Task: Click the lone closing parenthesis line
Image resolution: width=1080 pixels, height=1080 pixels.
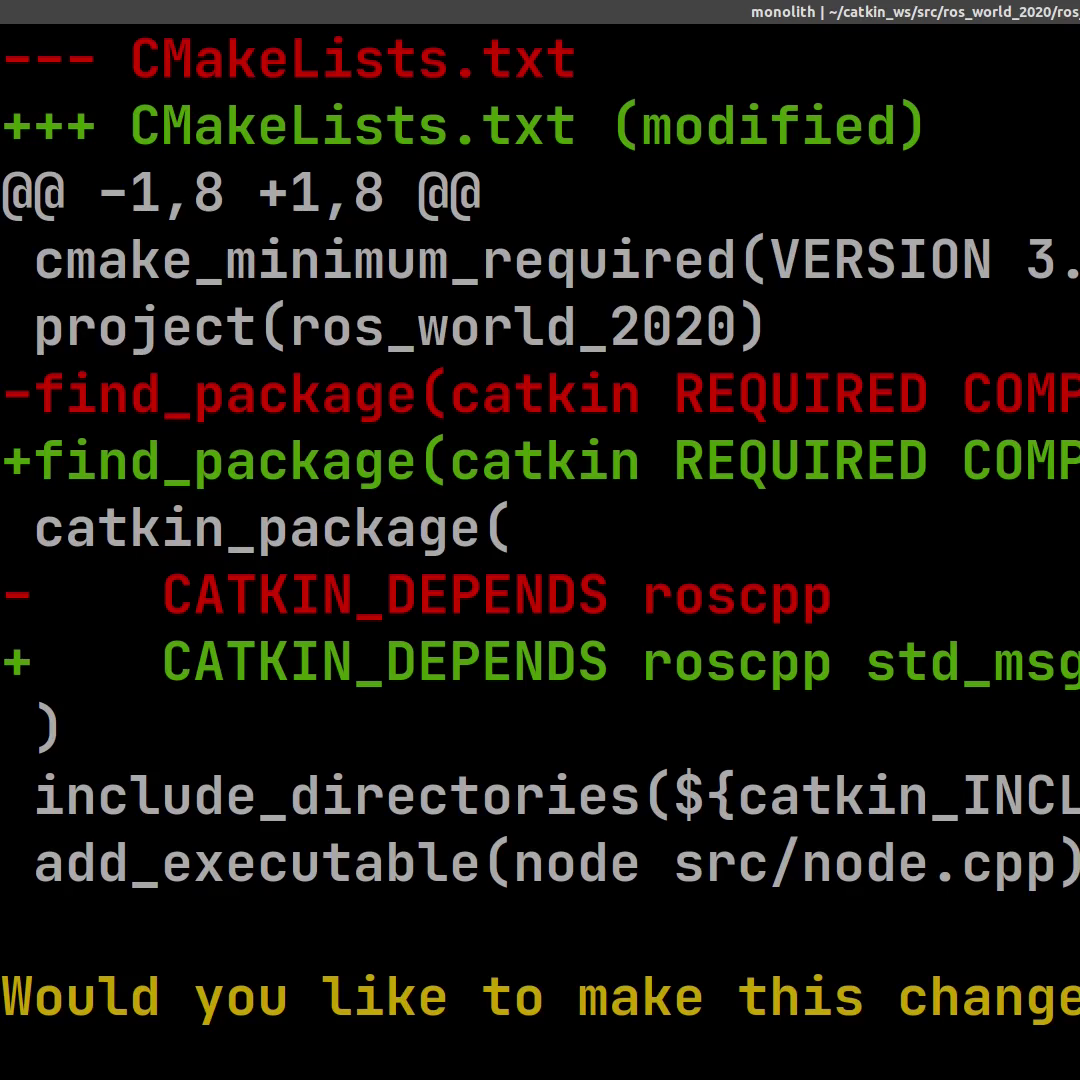Action: tap(47, 730)
